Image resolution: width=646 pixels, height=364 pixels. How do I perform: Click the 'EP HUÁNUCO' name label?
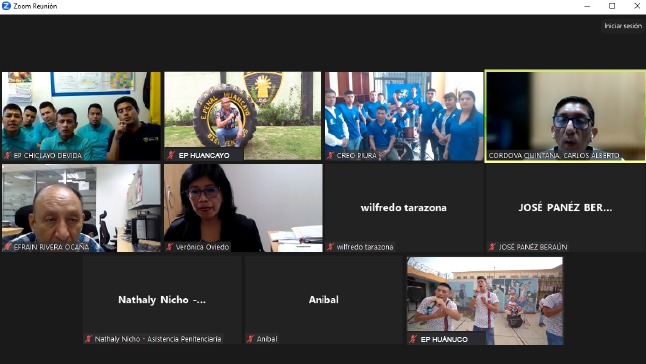tap(444, 339)
